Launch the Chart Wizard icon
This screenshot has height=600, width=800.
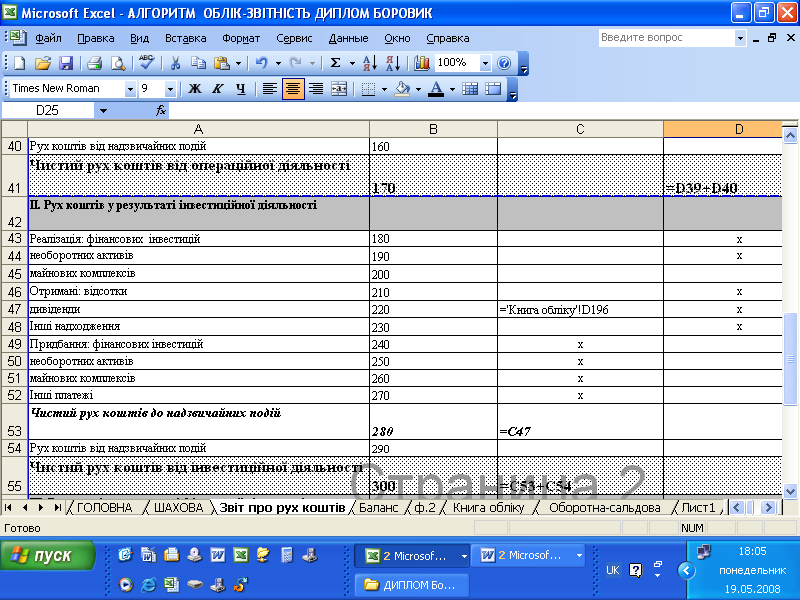point(421,63)
